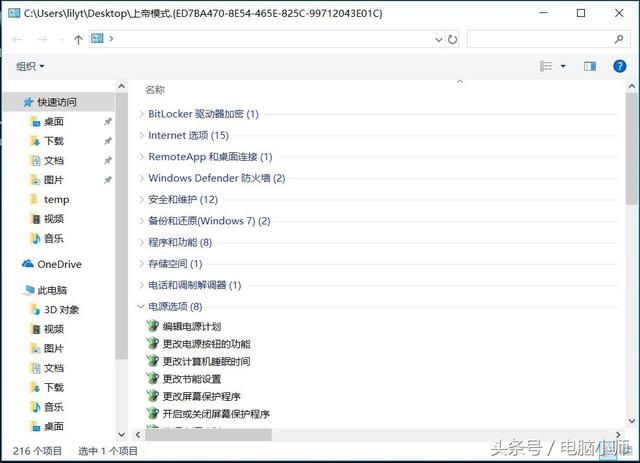Image resolution: width=640 pixels, height=463 pixels.
Task: Open the pinned 下载 folder under quick access
Action: click(53, 141)
